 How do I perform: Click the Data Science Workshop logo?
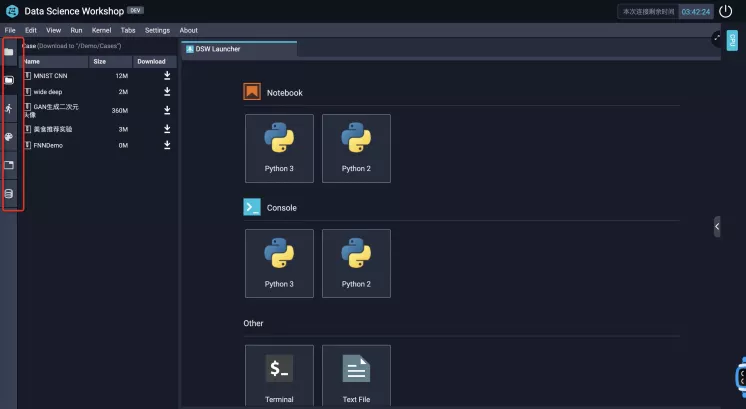[x=12, y=11]
